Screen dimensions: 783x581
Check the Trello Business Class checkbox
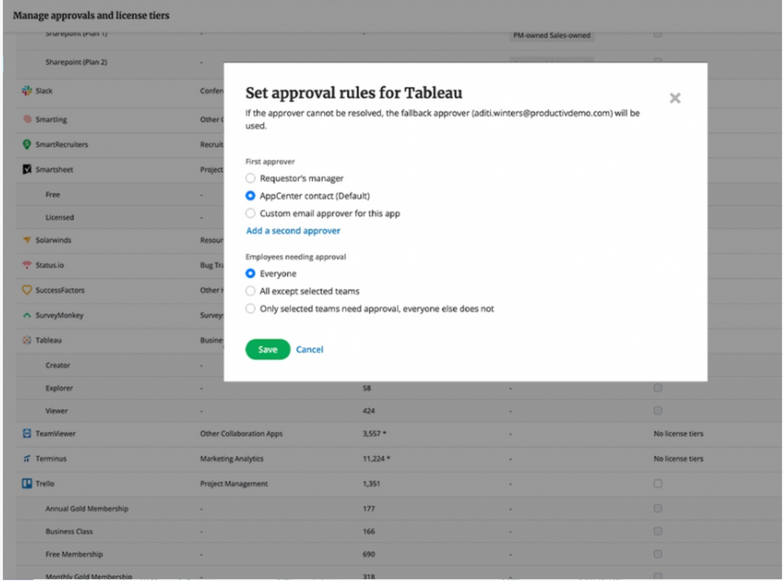tap(658, 532)
